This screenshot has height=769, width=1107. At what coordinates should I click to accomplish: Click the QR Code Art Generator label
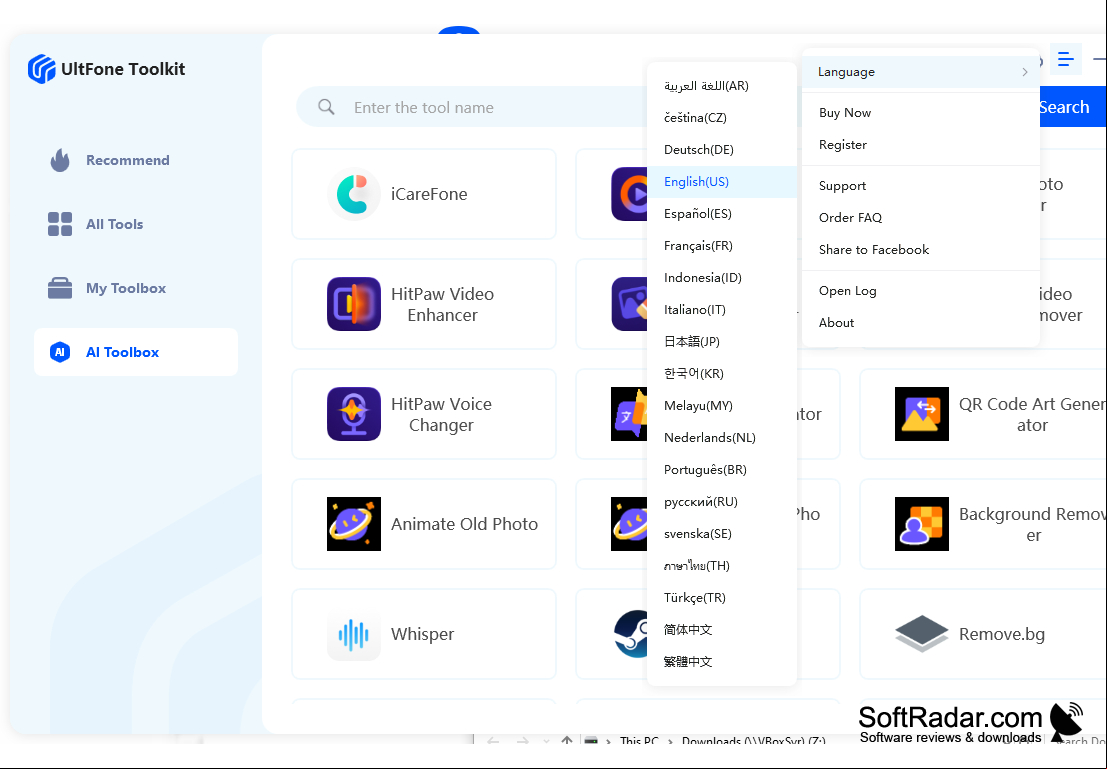(1032, 415)
